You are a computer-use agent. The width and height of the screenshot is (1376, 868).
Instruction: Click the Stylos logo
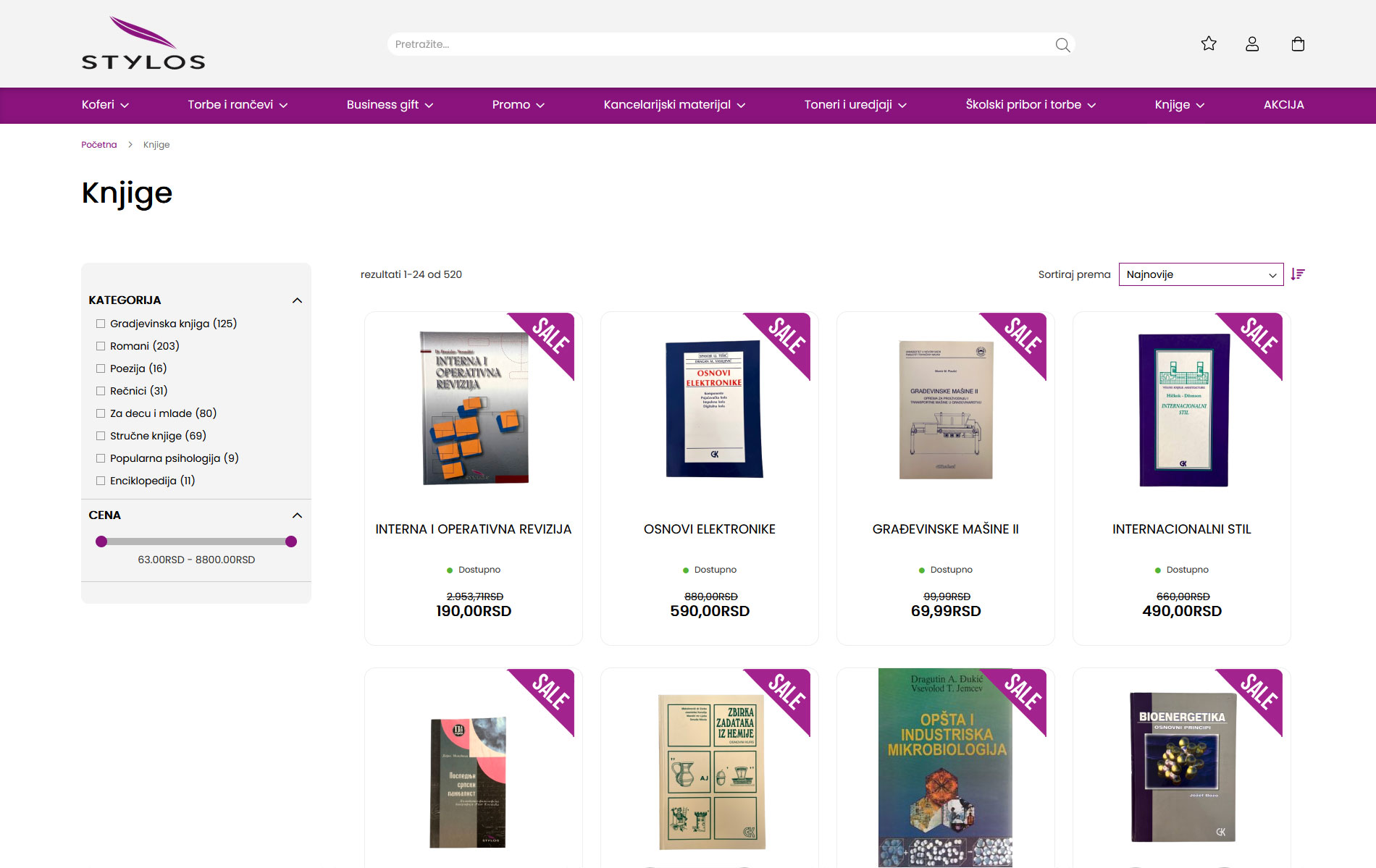(x=143, y=43)
